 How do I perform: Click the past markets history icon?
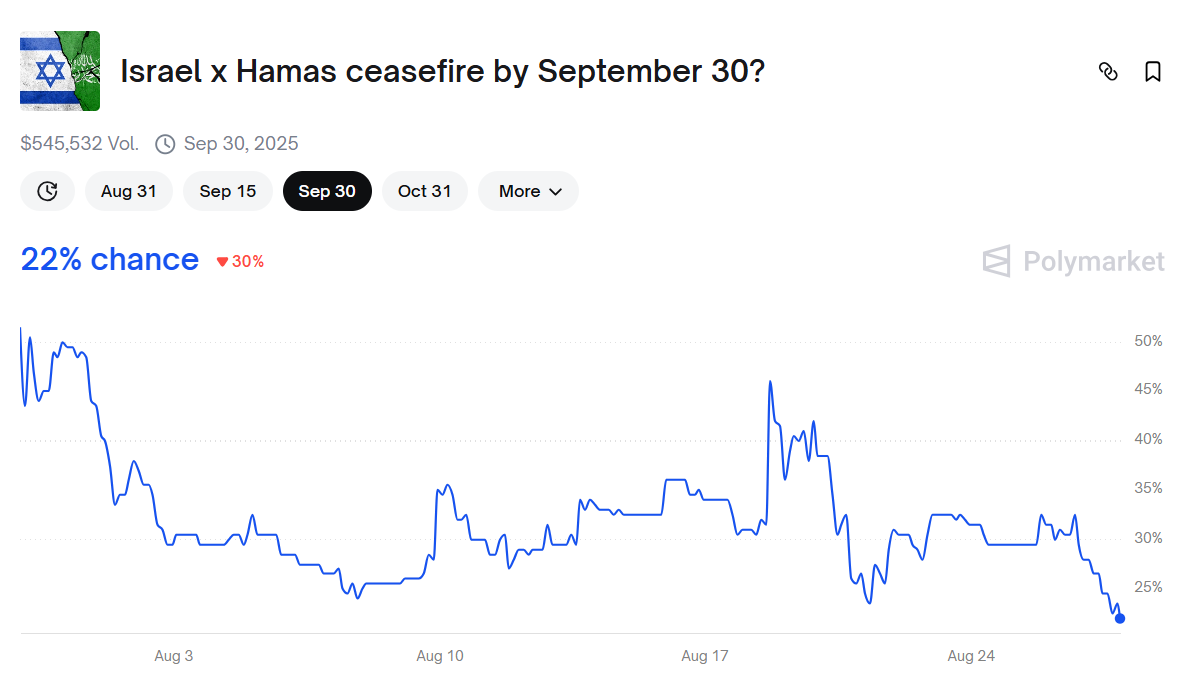47,191
